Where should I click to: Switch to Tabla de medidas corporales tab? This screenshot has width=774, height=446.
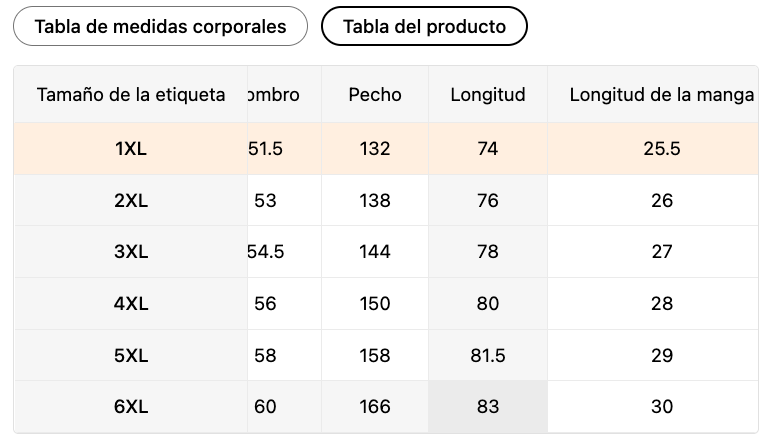160,26
